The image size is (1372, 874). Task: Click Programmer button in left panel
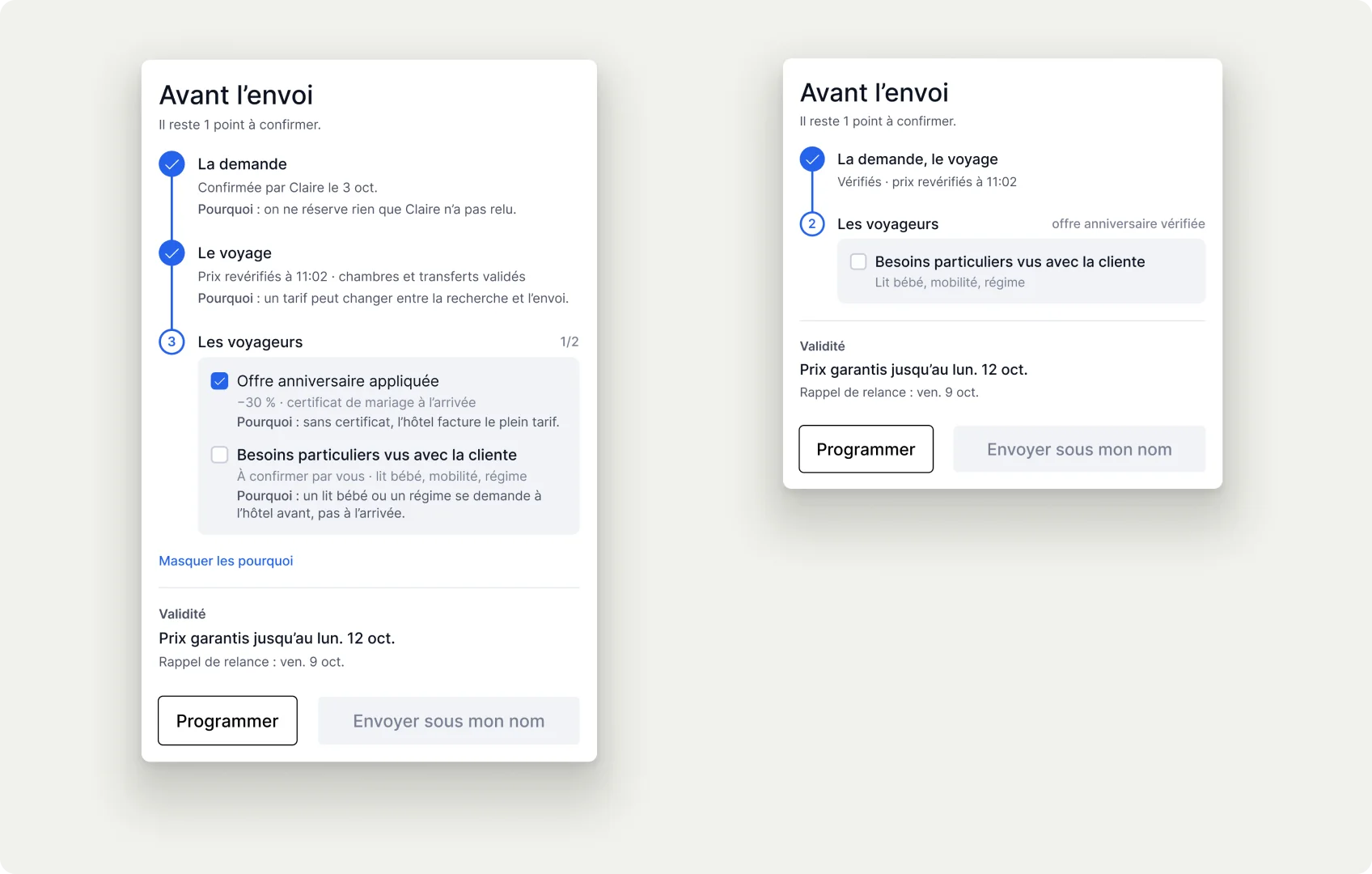[x=227, y=720]
